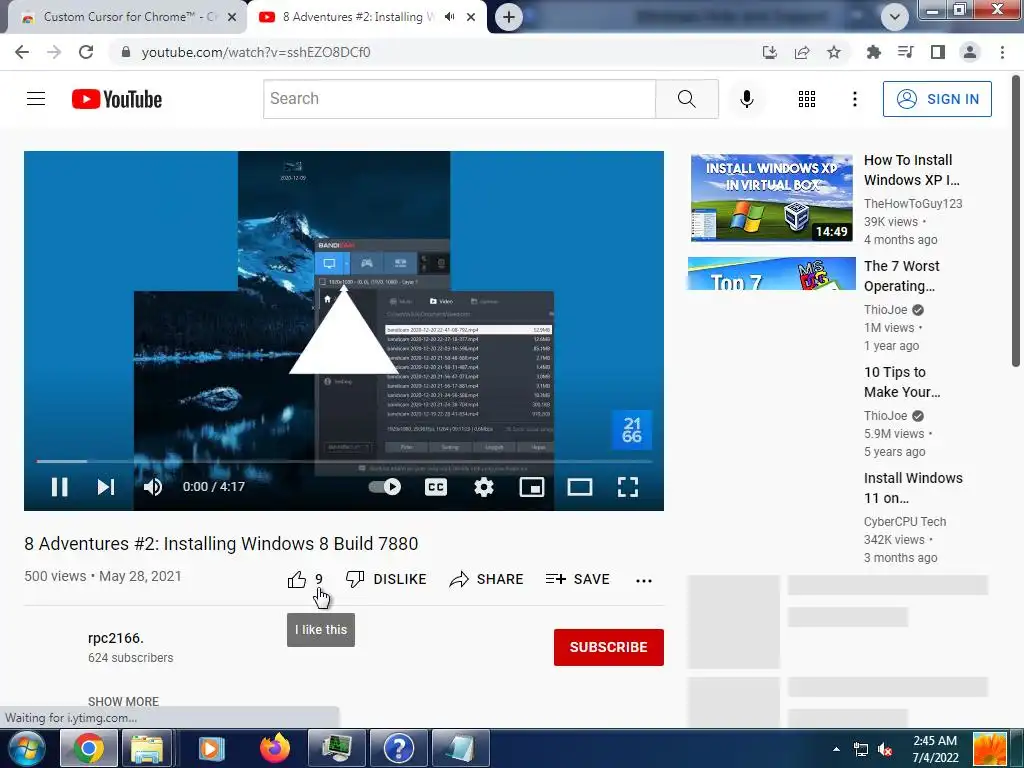Image resolution: width=1024 pixels, height=768 pixels.
Task: Share the video via SHARE button
Action: tap(487, 579)
